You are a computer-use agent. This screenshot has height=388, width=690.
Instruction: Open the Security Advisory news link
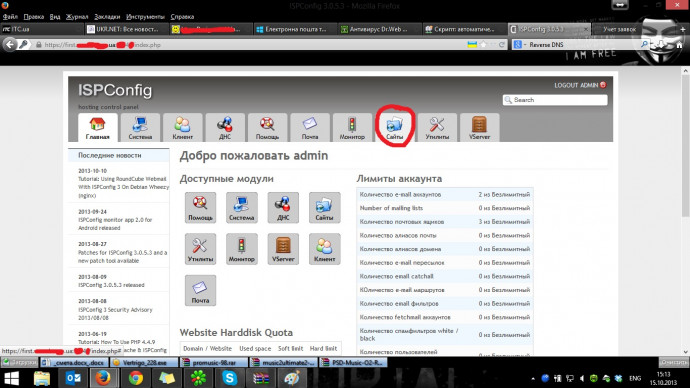115,314
